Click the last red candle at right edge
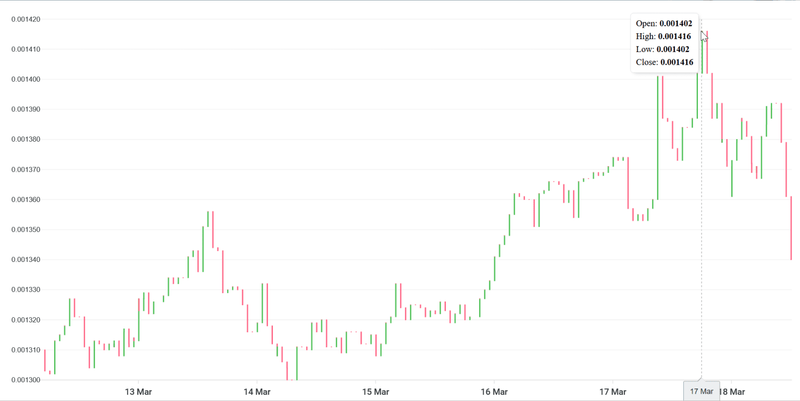This screenshot has width=800, height=401. [791, 228]
